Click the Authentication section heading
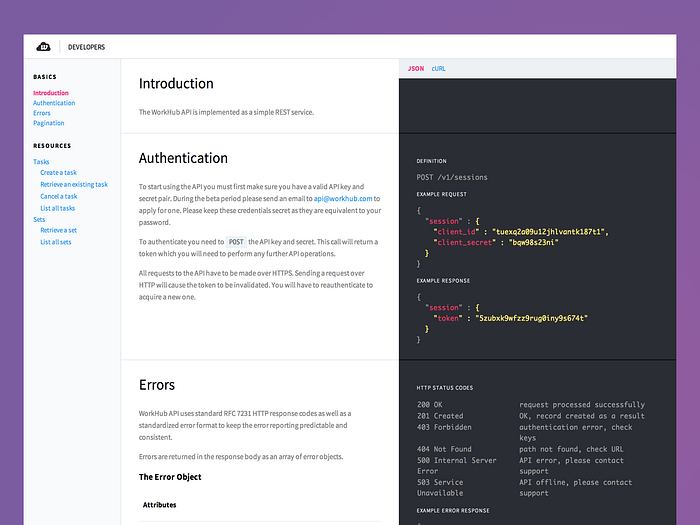This screenshot has height=525, width=700. click(x=183, y=158)
